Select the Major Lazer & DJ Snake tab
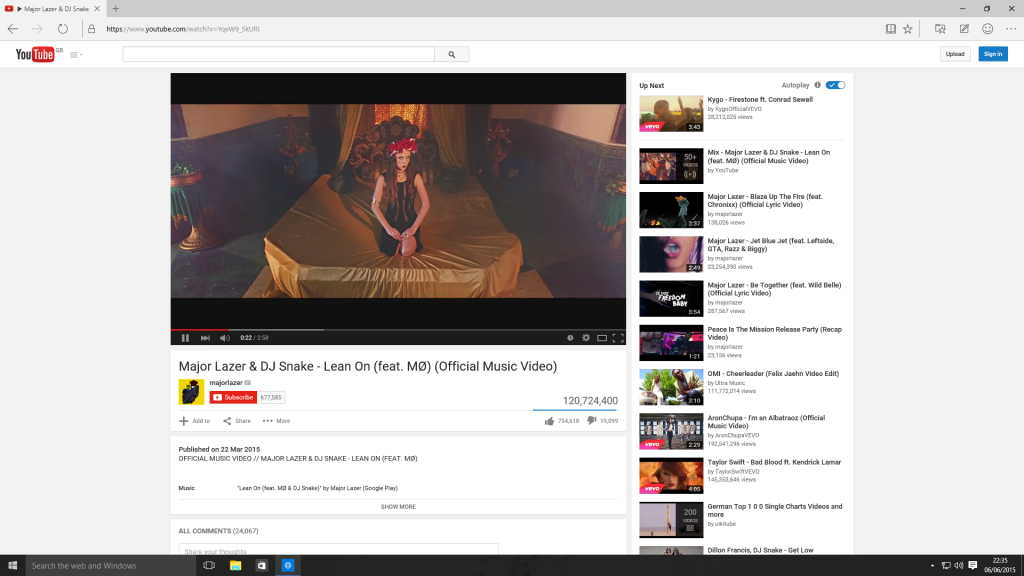The width and height of the screenshot is (1024, 576). coord(52,8)
